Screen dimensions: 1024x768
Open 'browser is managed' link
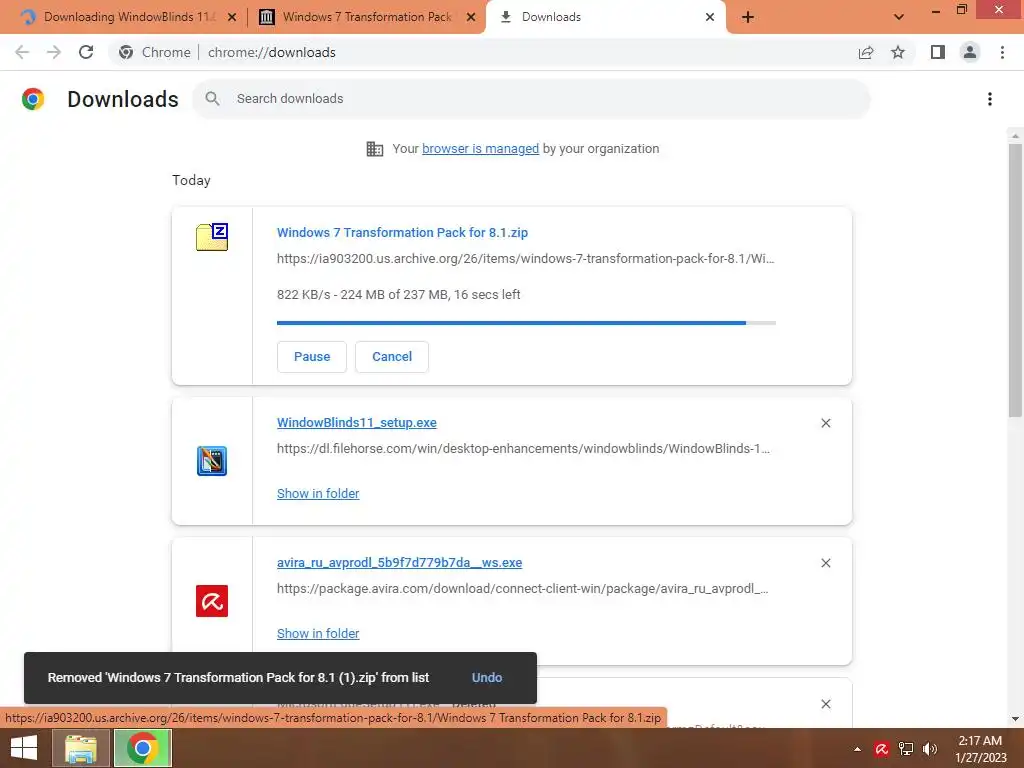click(481, 149)
